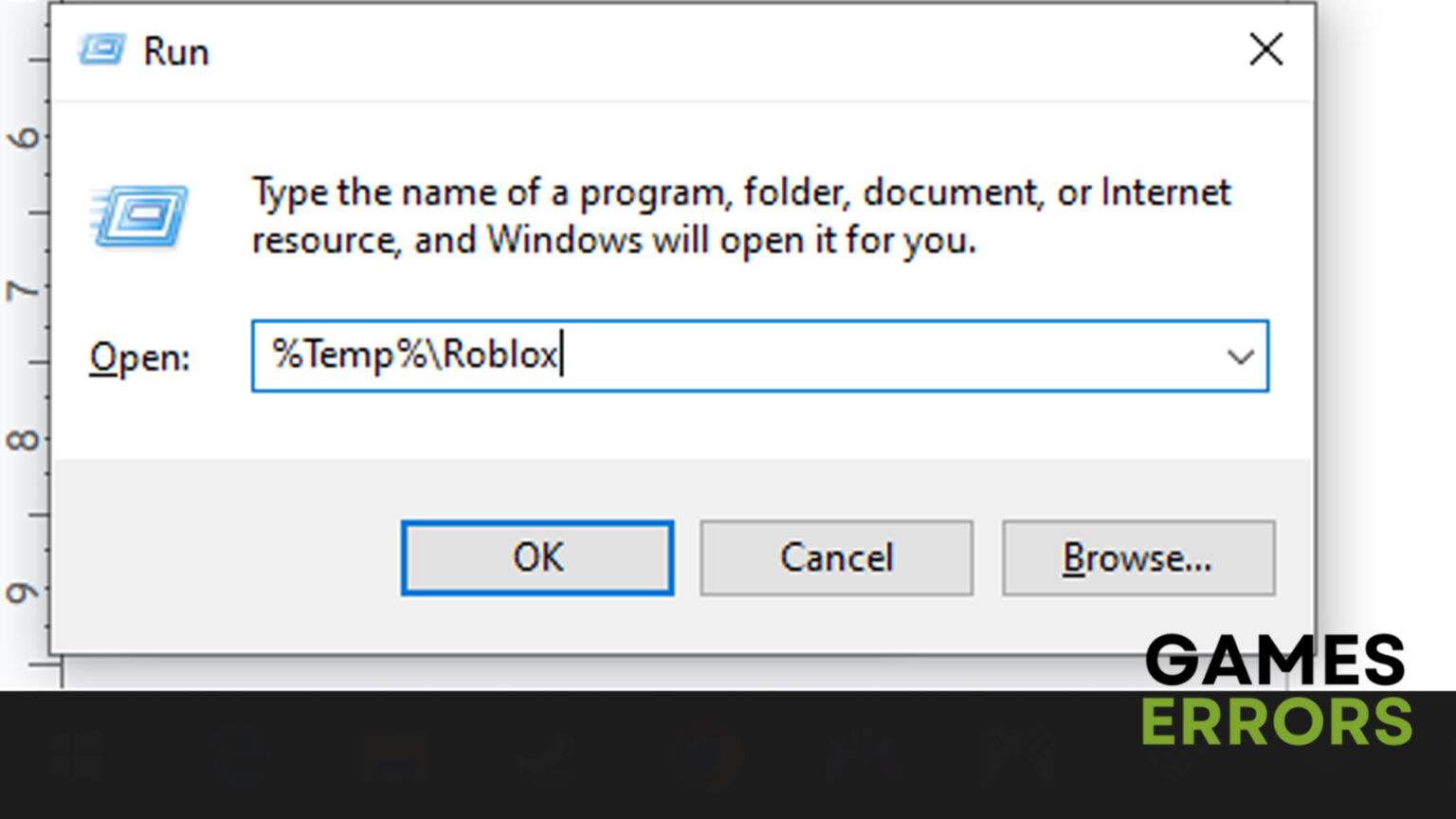Expand the Run command history dropdown
Viewport: 1456px width, 819px height.
pyautogui.click(x=1241, y=357)
